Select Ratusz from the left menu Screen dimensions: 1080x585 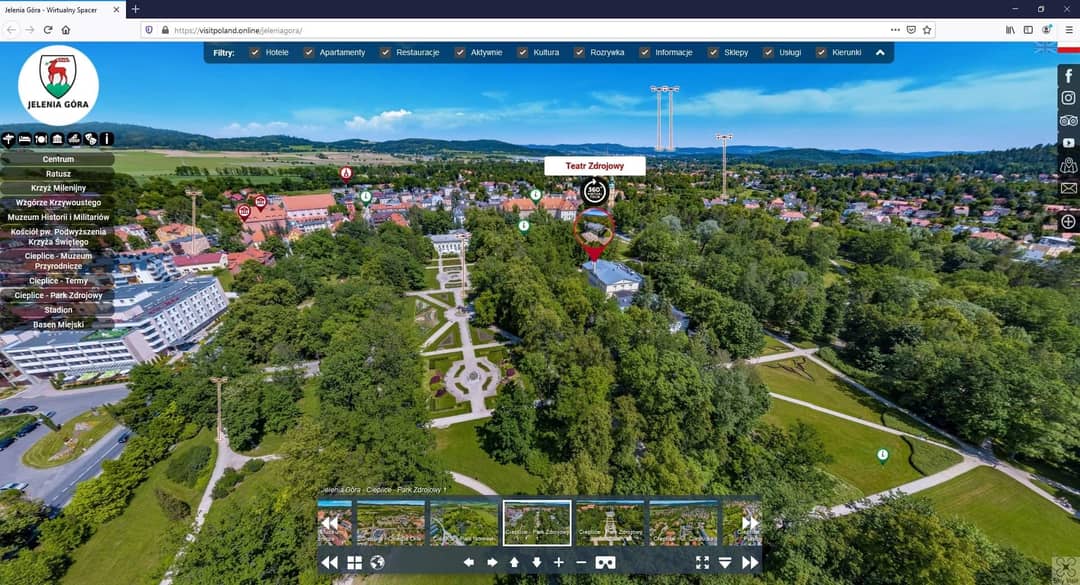coord(58,174)
